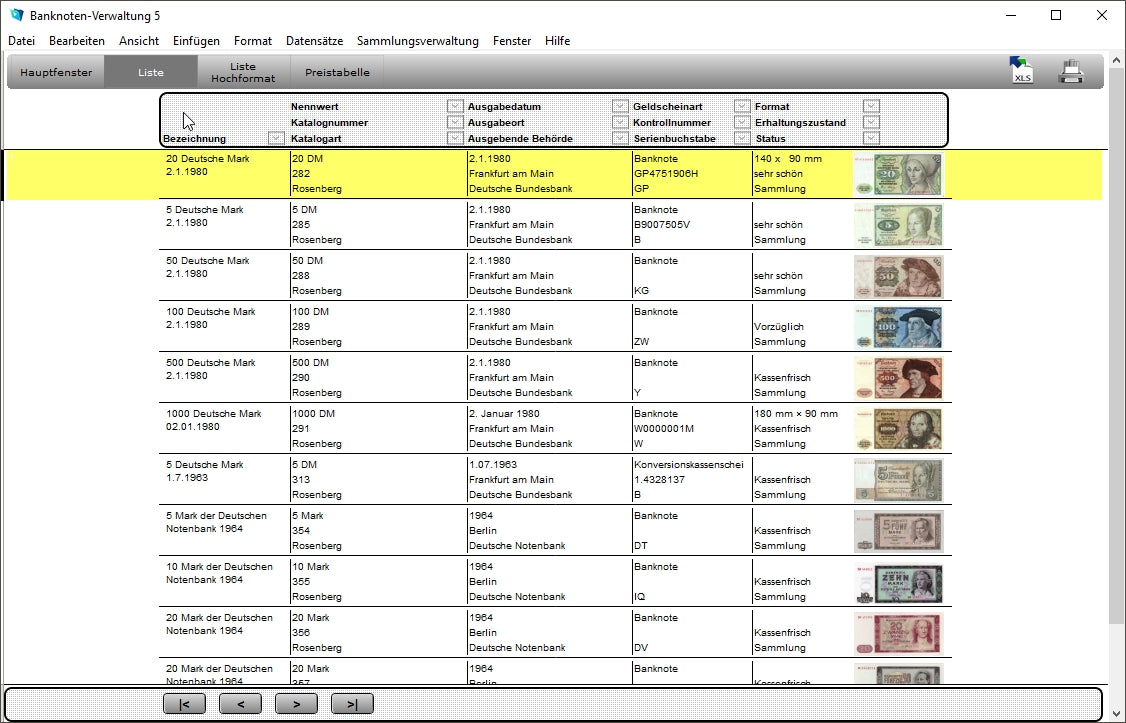Open the Erhaltungszustand dropdown arrow
The height and width of the screenshot is (723, 1126).
(871, 123)
